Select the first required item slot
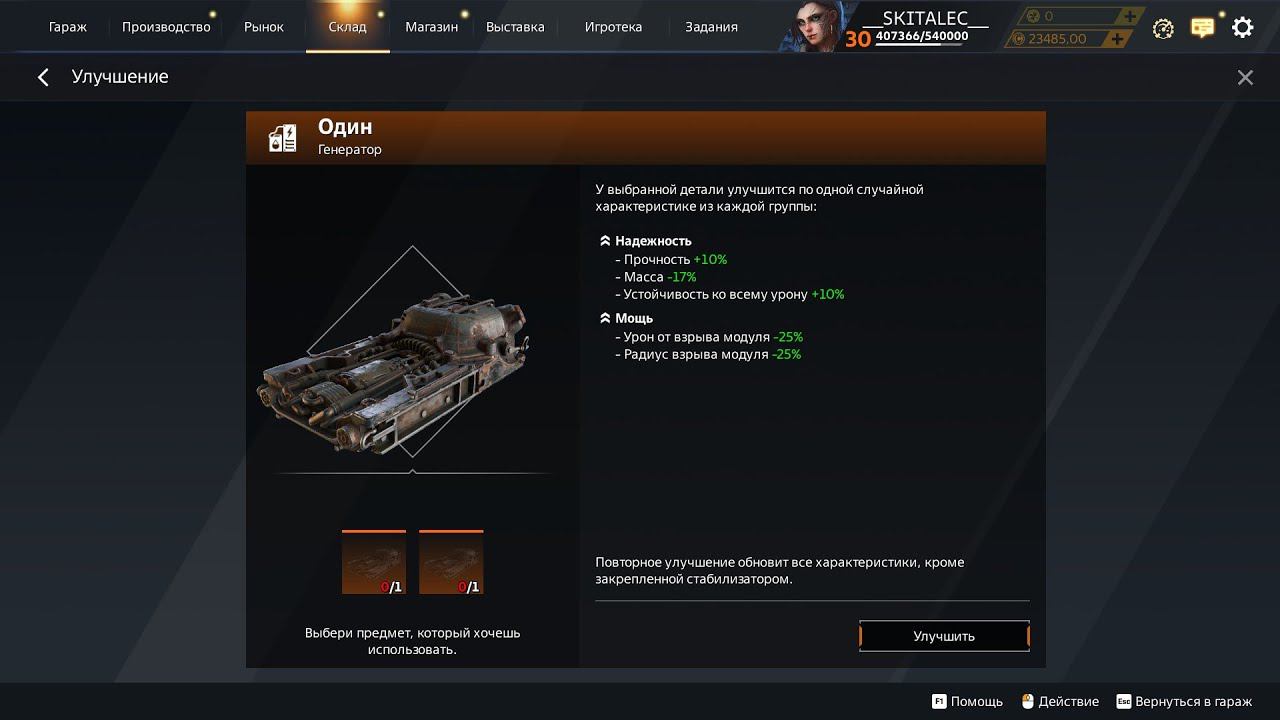 point(374,562)
